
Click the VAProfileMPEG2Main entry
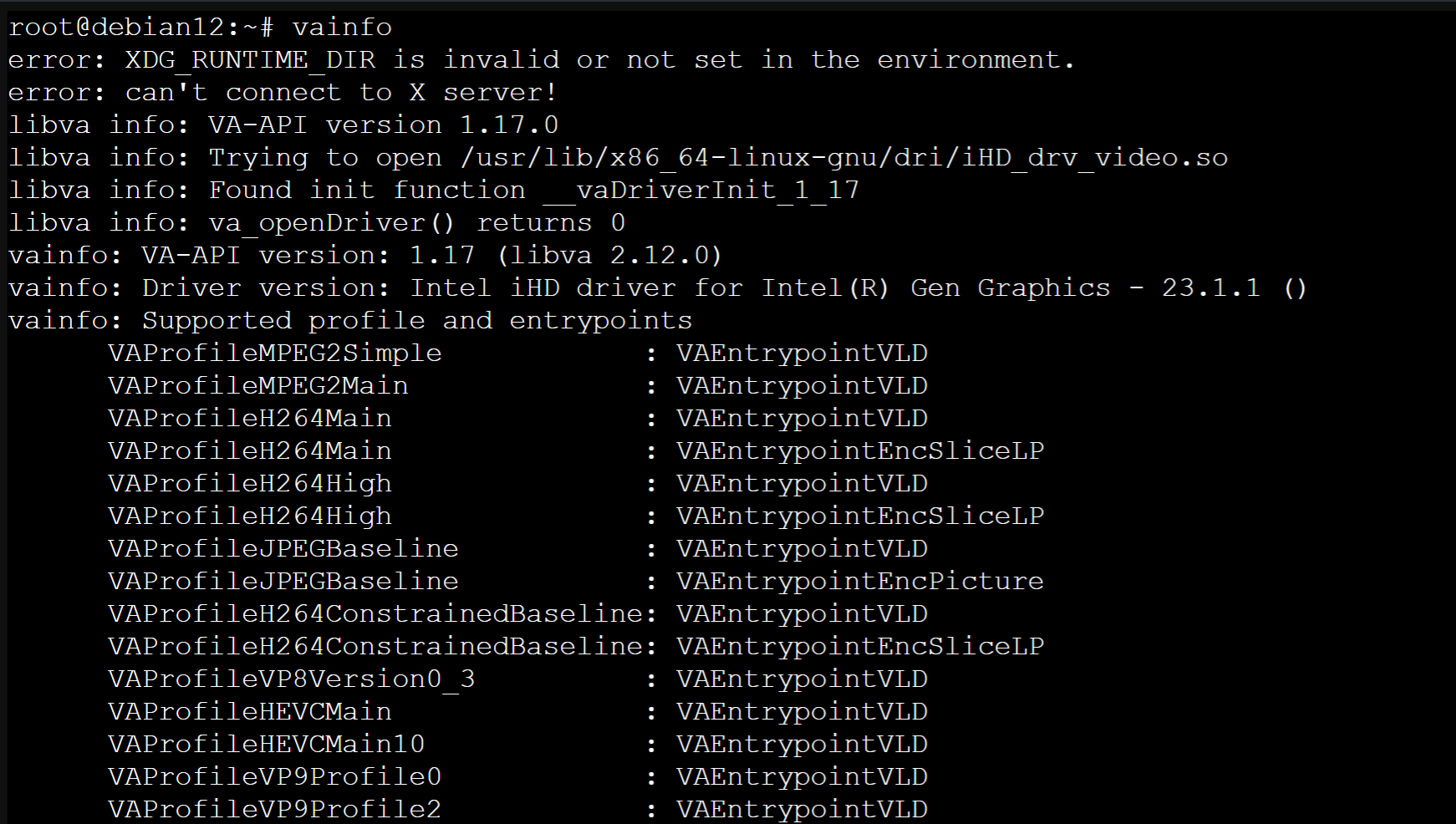[258, 385]
